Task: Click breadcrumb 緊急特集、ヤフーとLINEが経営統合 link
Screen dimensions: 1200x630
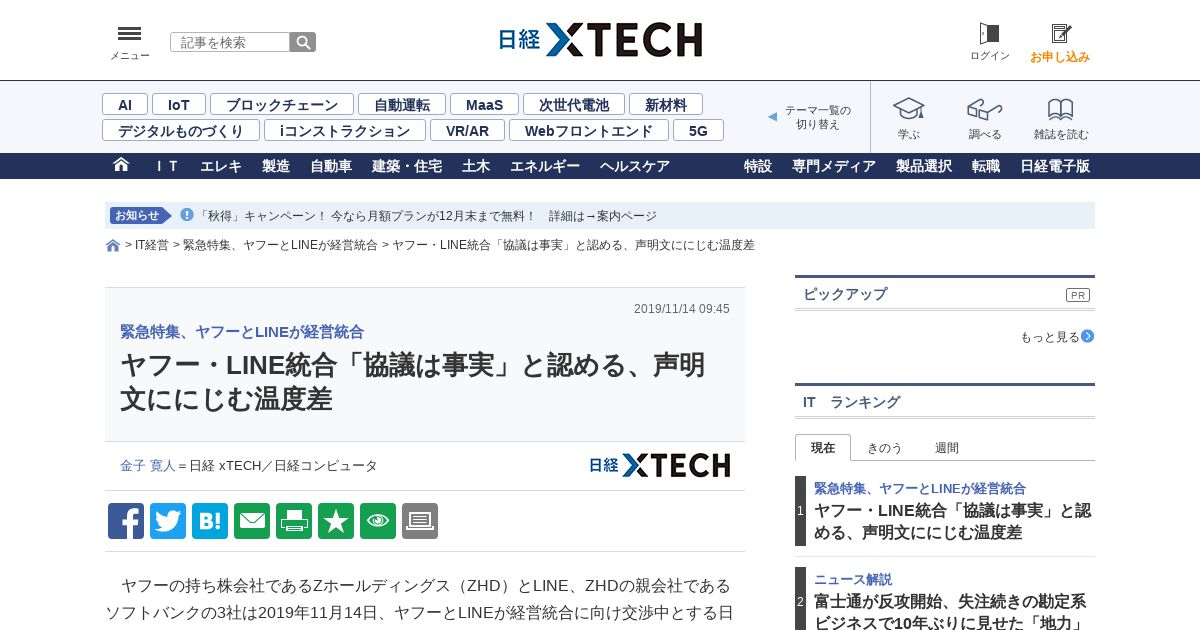Action: tap(280, 245)
